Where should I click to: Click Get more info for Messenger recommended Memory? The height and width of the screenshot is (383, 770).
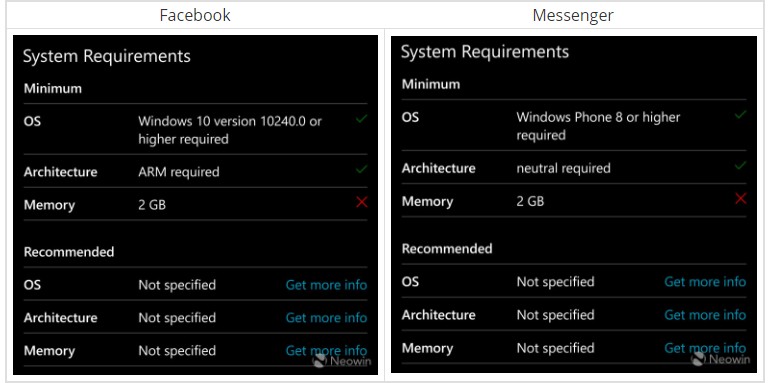tap(705, 348)
